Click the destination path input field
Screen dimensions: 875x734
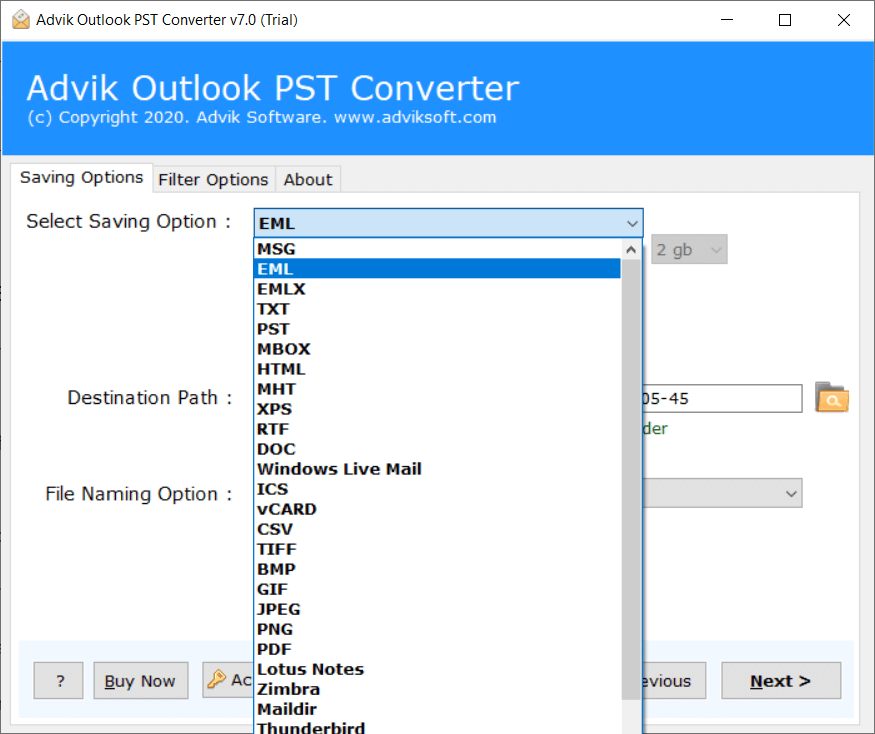click(722, 399)
